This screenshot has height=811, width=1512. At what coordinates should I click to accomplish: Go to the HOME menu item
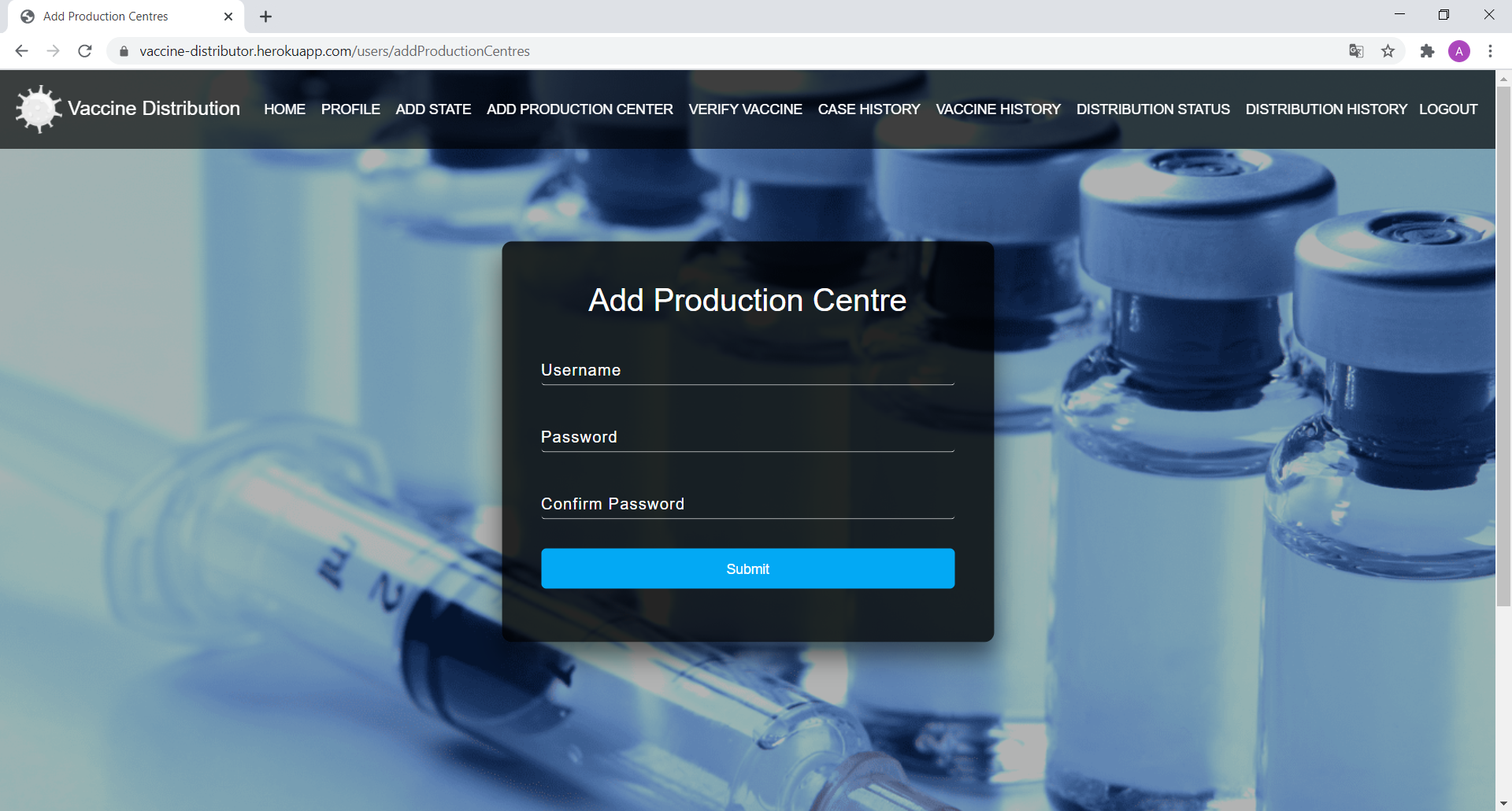[x=284, y=109]
